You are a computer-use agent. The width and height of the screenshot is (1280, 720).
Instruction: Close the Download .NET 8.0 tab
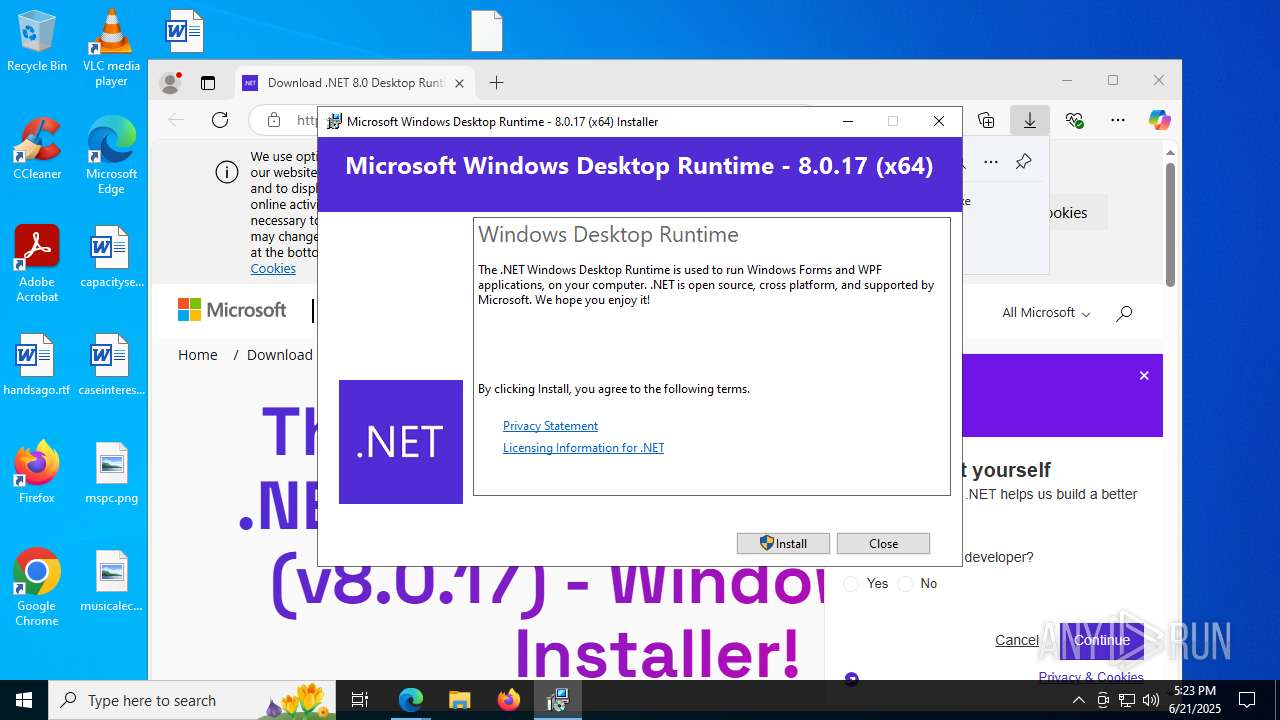tap(459, 83)
